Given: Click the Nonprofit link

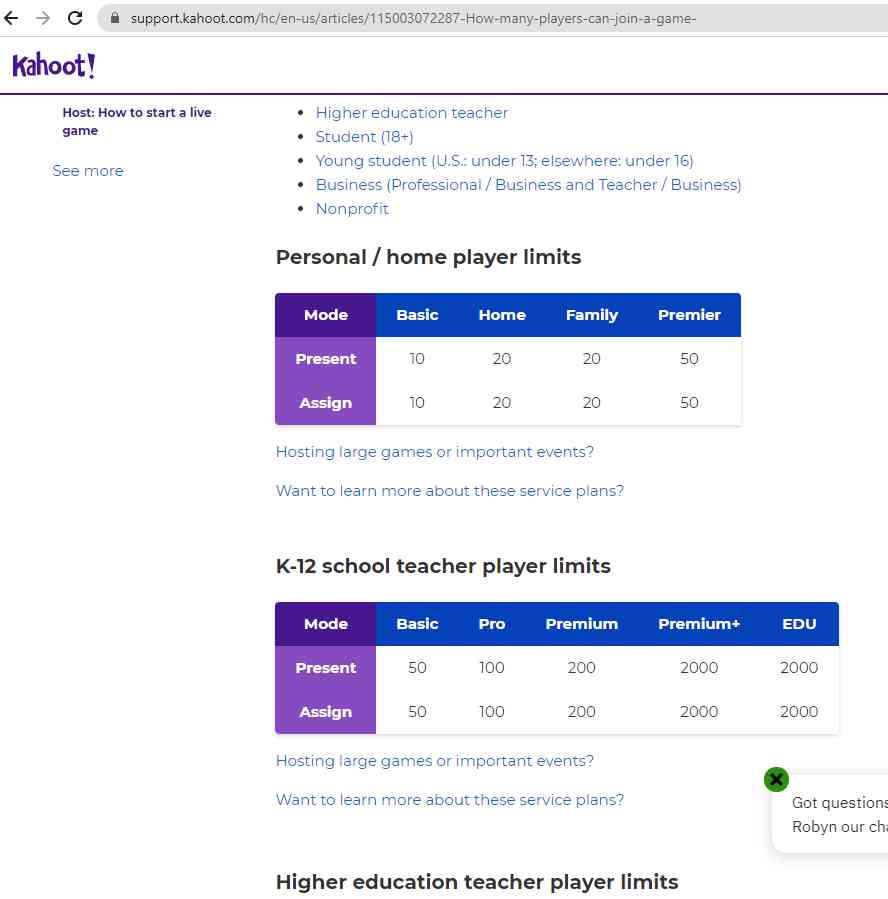Looking at the screenshot, I should click(352, 209).
